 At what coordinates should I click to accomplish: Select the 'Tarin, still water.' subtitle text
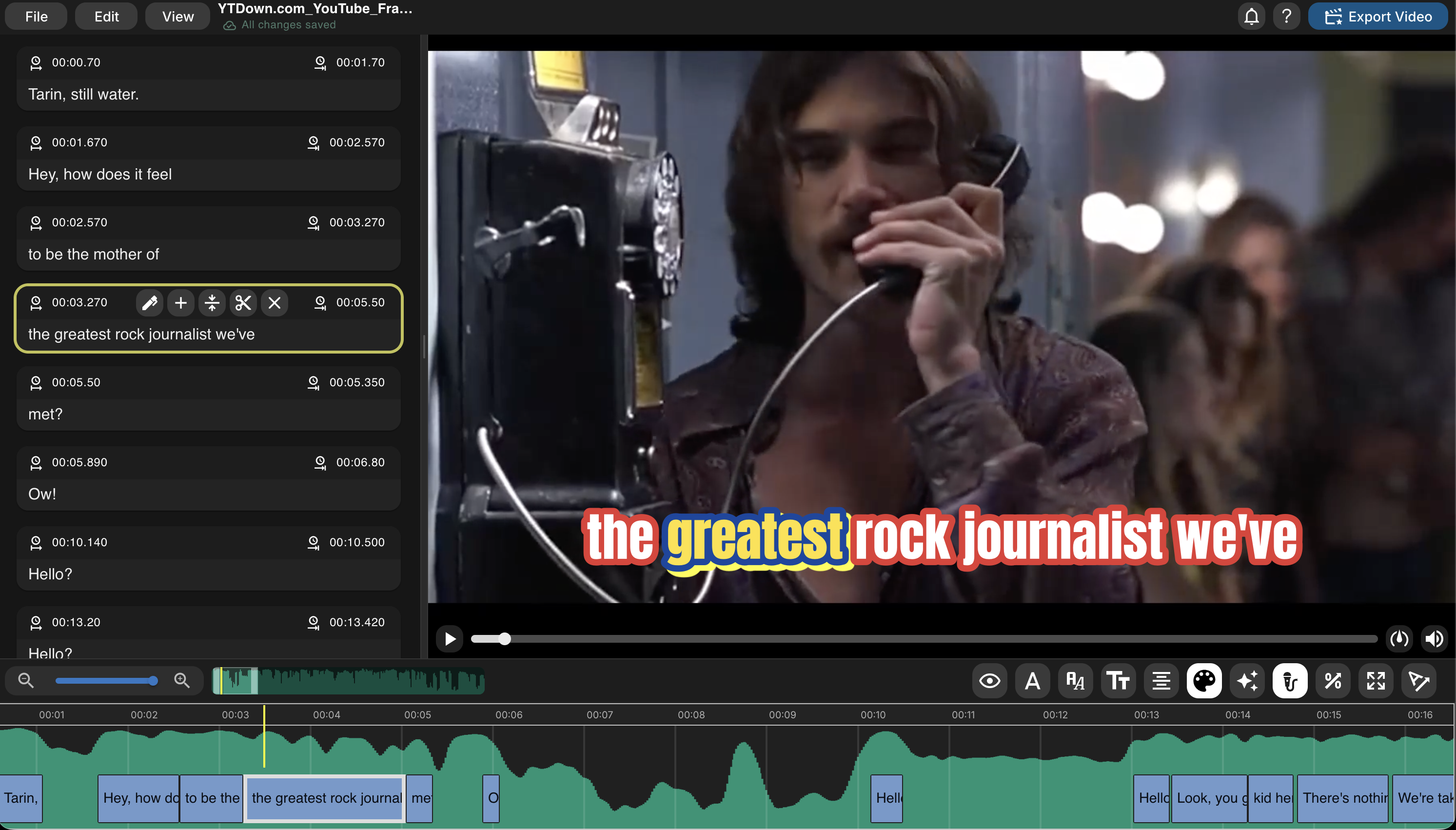pos(84,95)
